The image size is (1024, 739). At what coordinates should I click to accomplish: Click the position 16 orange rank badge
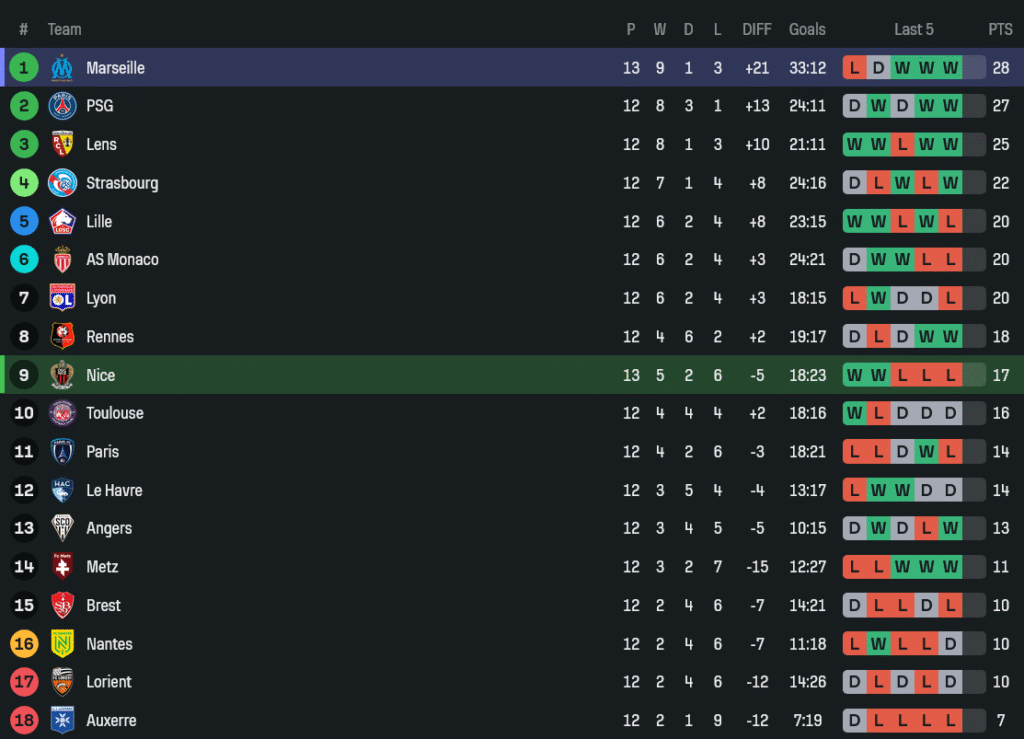(24, 644)
